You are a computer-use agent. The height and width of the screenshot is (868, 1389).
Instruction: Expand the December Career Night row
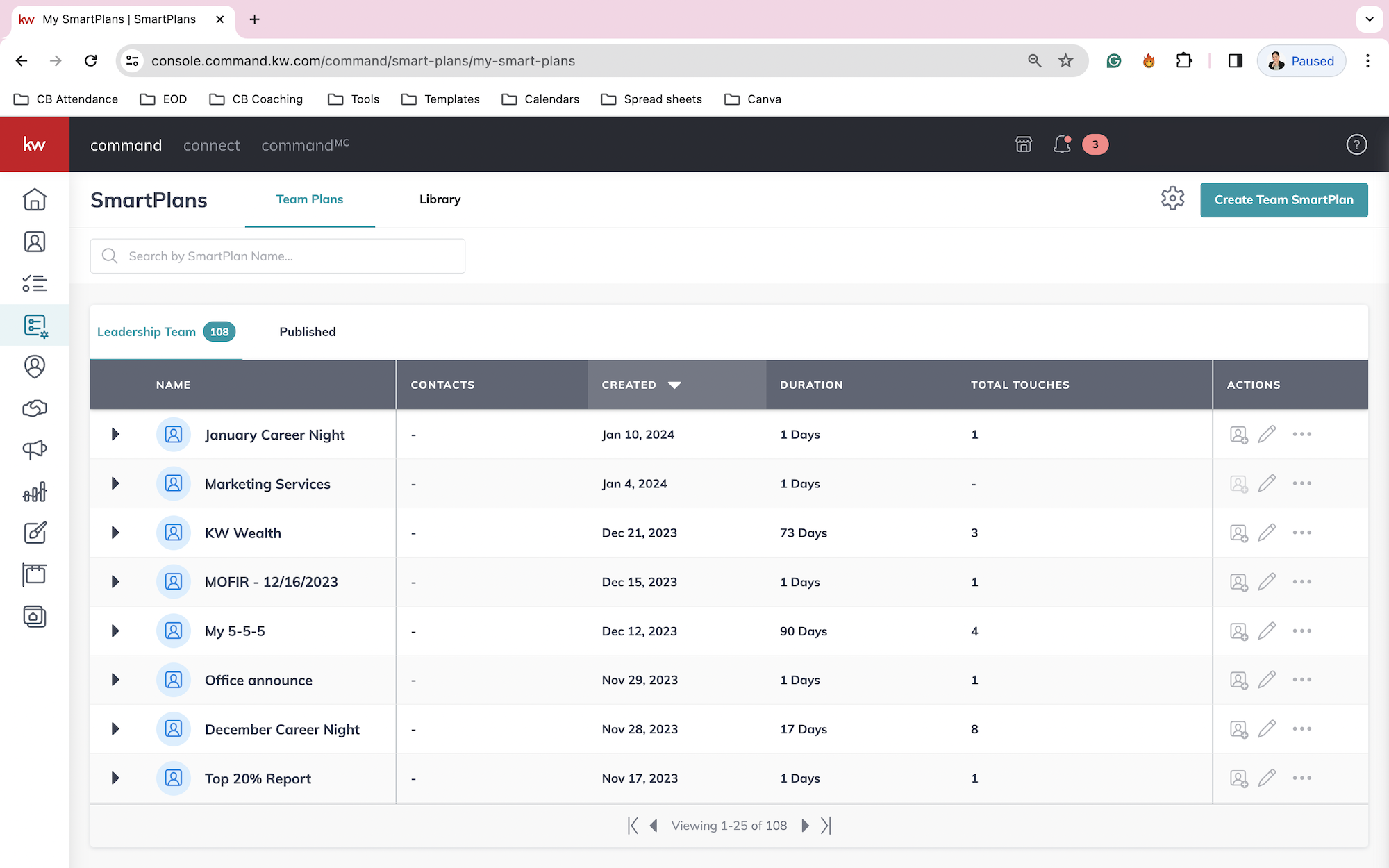pos(115,729)
